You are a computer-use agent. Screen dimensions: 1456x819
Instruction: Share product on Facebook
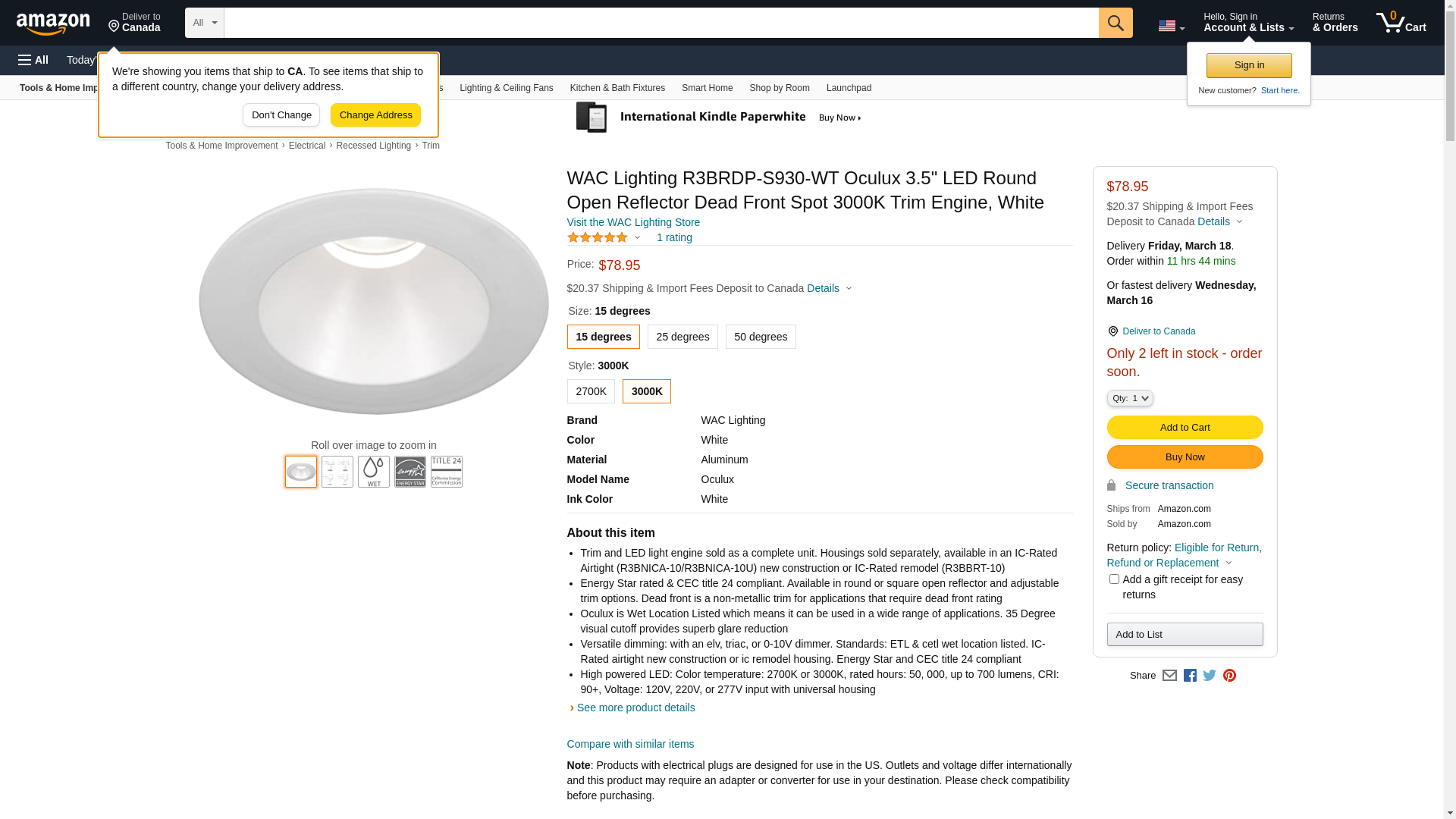1190,676
